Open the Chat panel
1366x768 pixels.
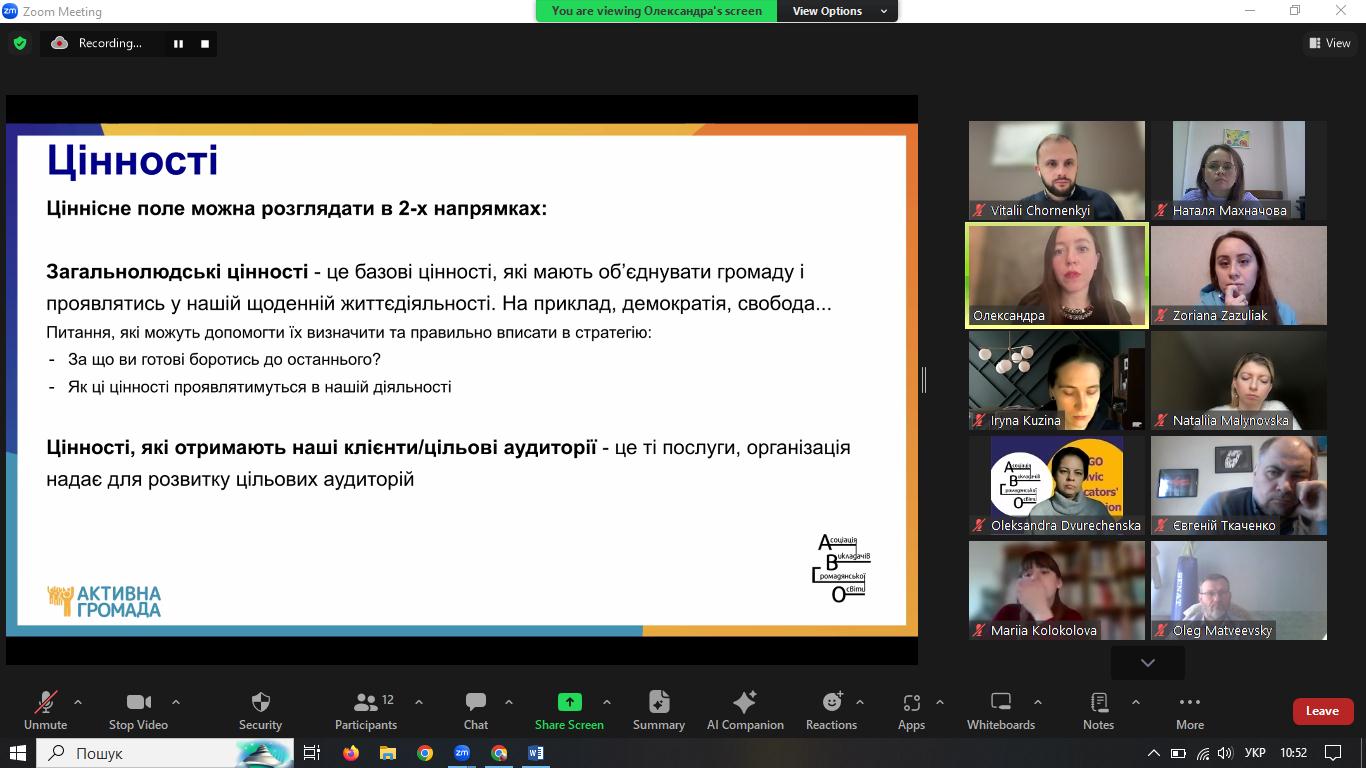[476, 711]
